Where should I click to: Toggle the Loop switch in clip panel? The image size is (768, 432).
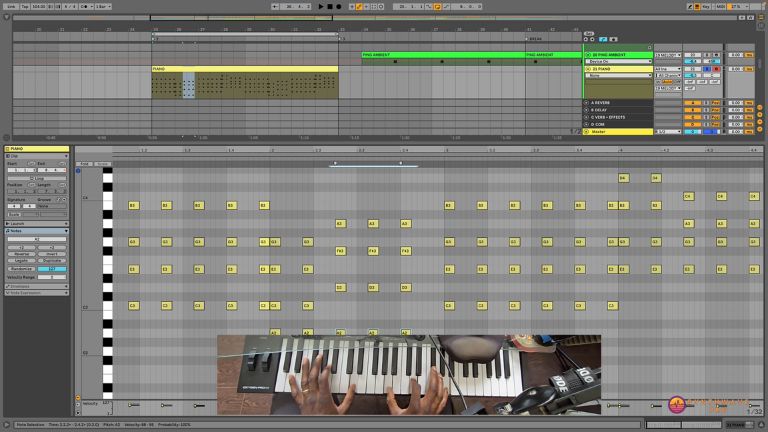coord(37,178)
